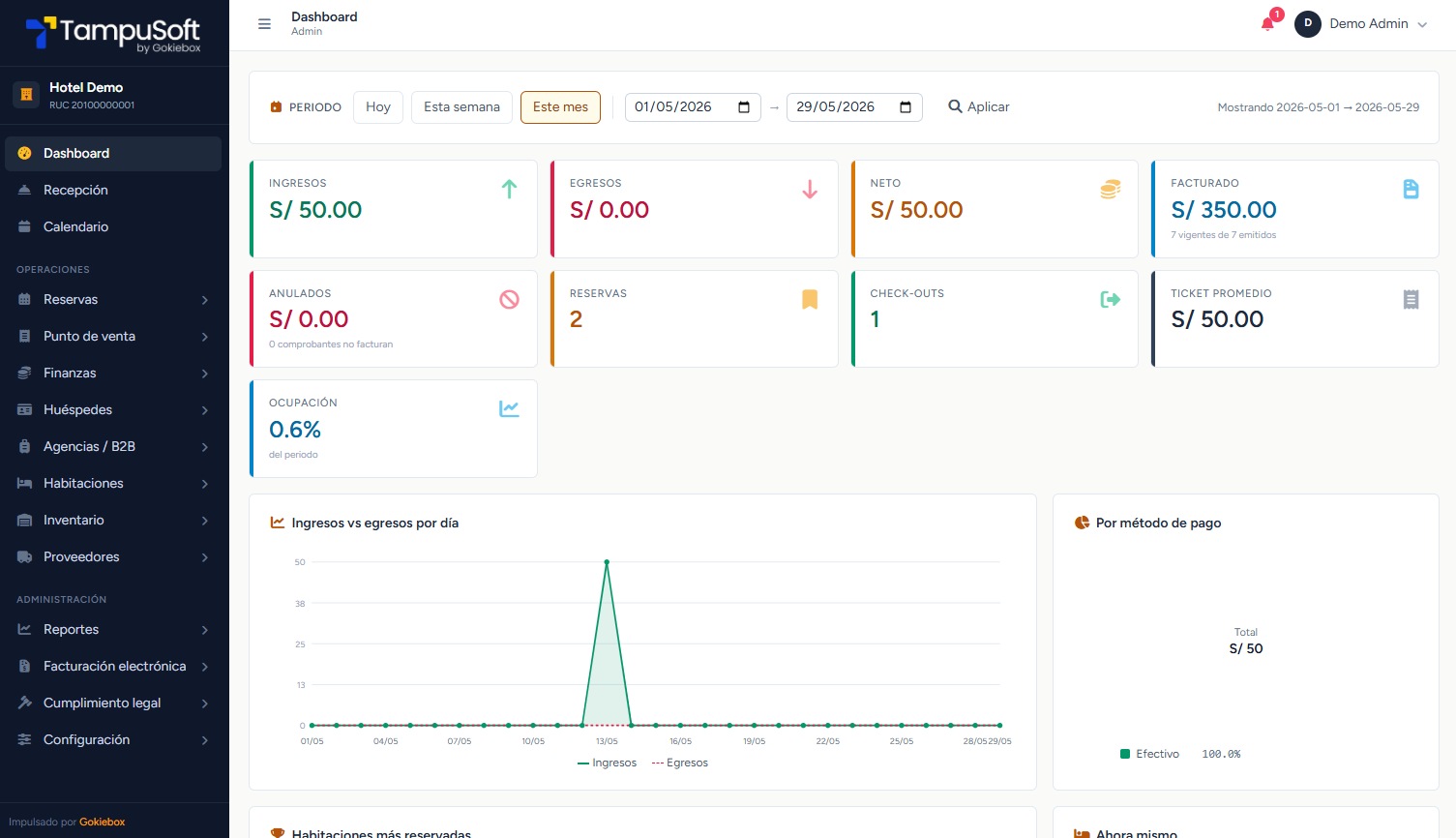The height and width of the screenshot is (838, 1456).
Task: Follow the Gokiebox footer link
Action: (103, 823)
